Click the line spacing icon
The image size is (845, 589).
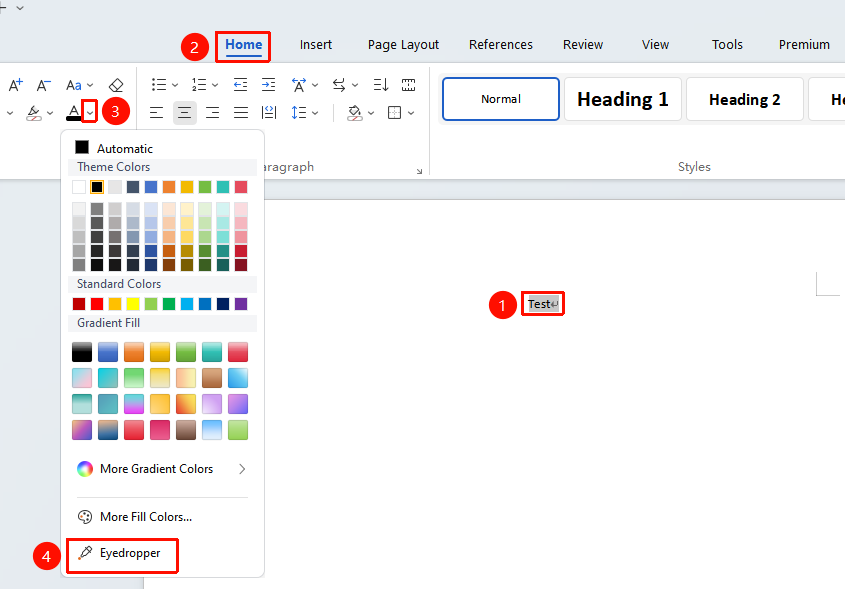click(x=299, y=113)
